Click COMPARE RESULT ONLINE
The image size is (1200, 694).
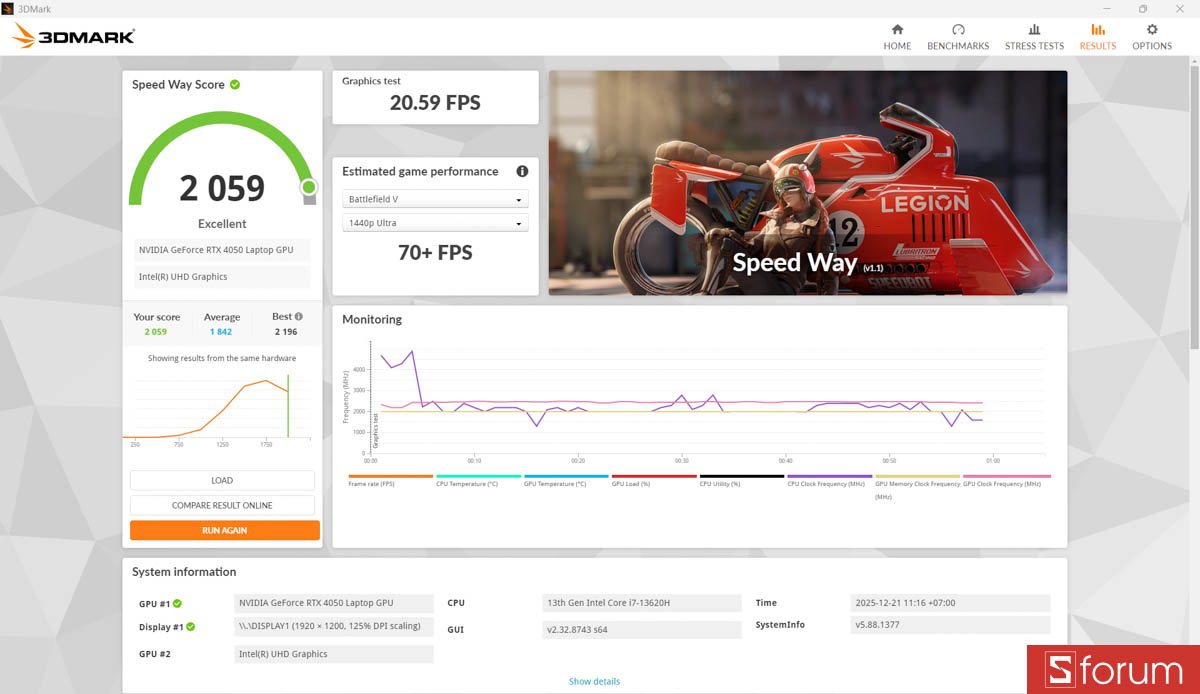click(x=222, y=505)
